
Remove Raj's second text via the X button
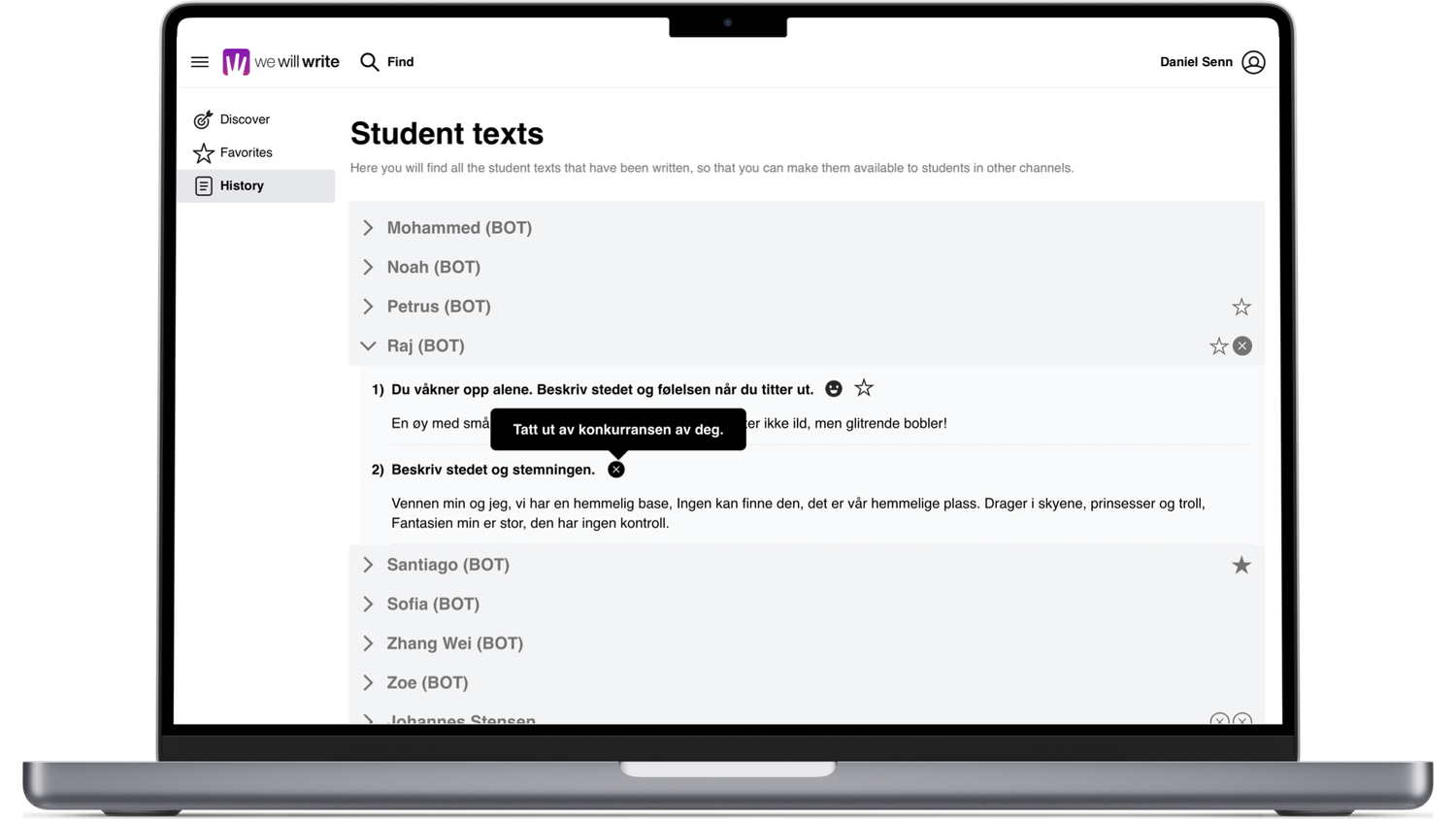coord(616,469)
